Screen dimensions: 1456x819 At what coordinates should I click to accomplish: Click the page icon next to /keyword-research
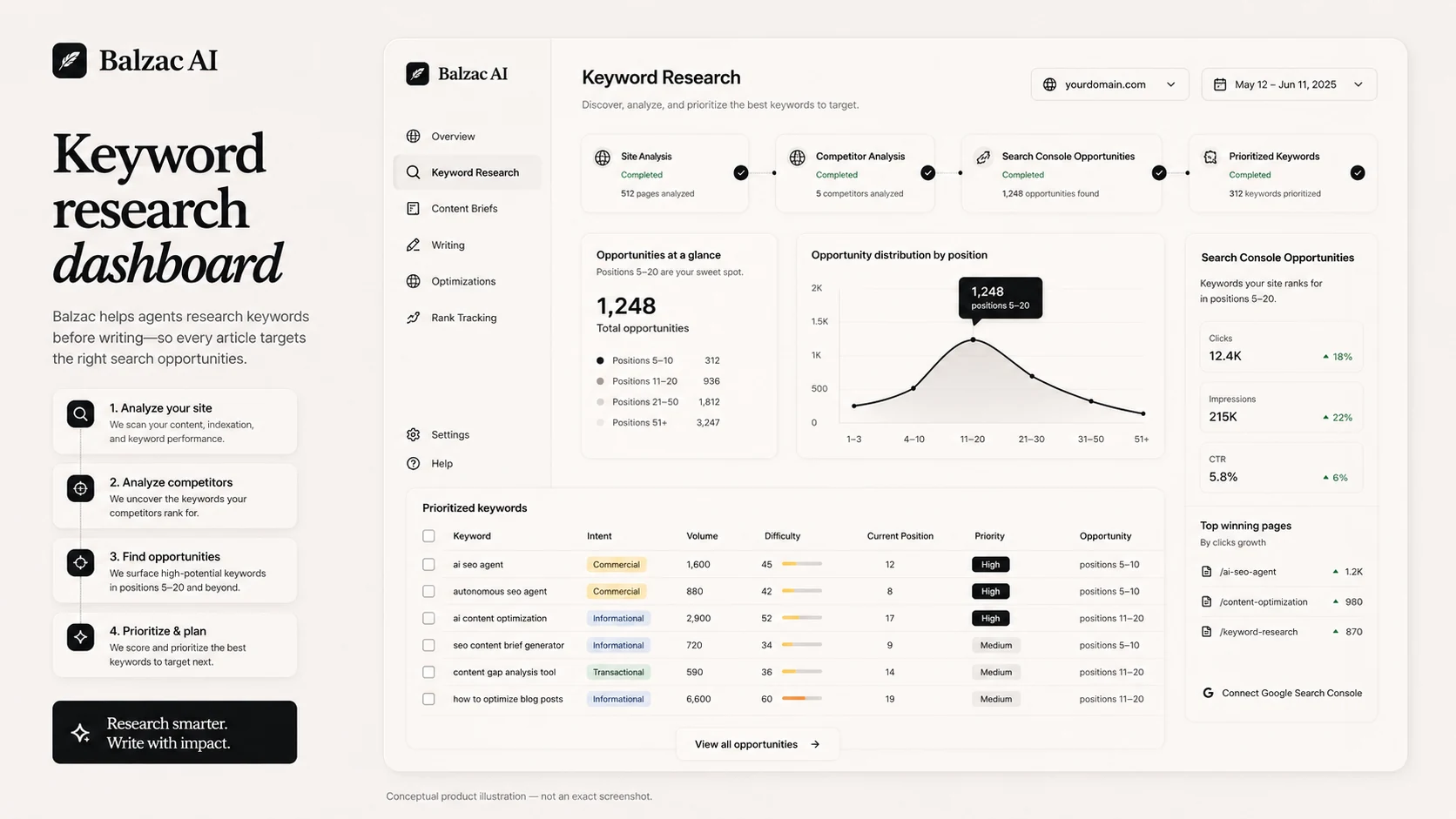tap(1207, 632)
